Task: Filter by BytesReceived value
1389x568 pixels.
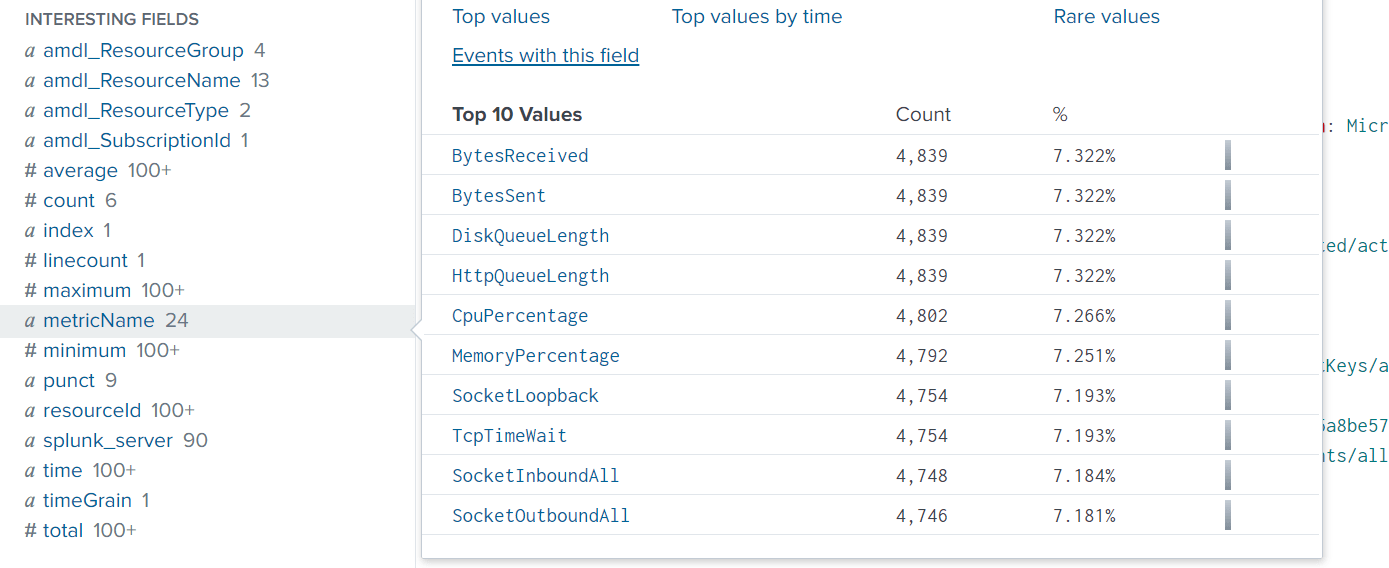Action: tap(520, 156)
